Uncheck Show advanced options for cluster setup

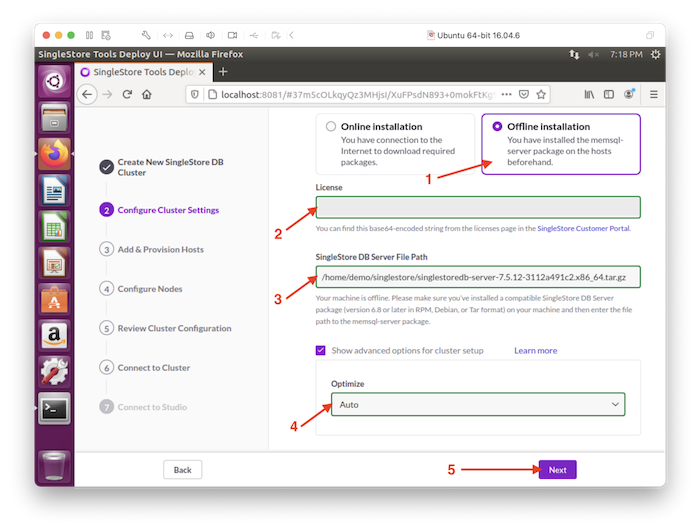coord(321,350)
